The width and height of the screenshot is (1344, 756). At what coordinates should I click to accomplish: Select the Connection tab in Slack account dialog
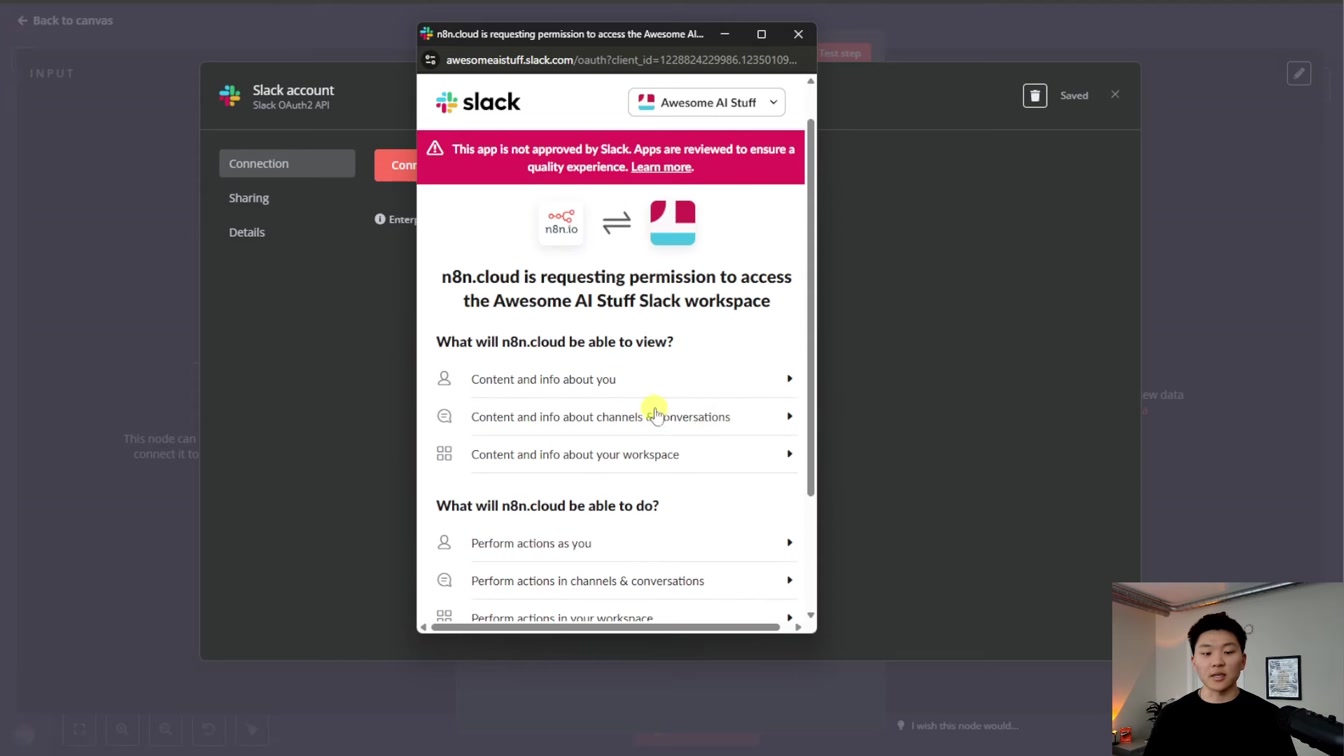pos(287,164)
